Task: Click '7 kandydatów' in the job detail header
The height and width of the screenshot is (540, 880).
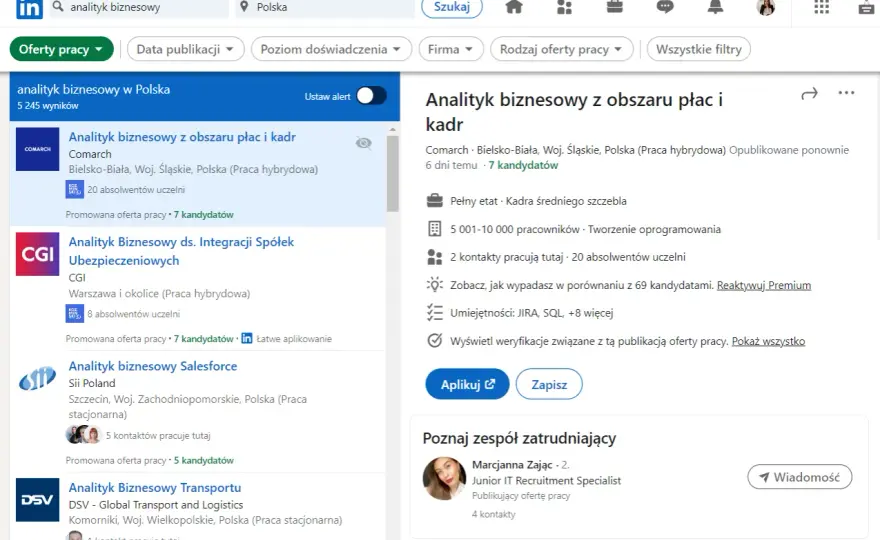Action: tap(523, 165)
